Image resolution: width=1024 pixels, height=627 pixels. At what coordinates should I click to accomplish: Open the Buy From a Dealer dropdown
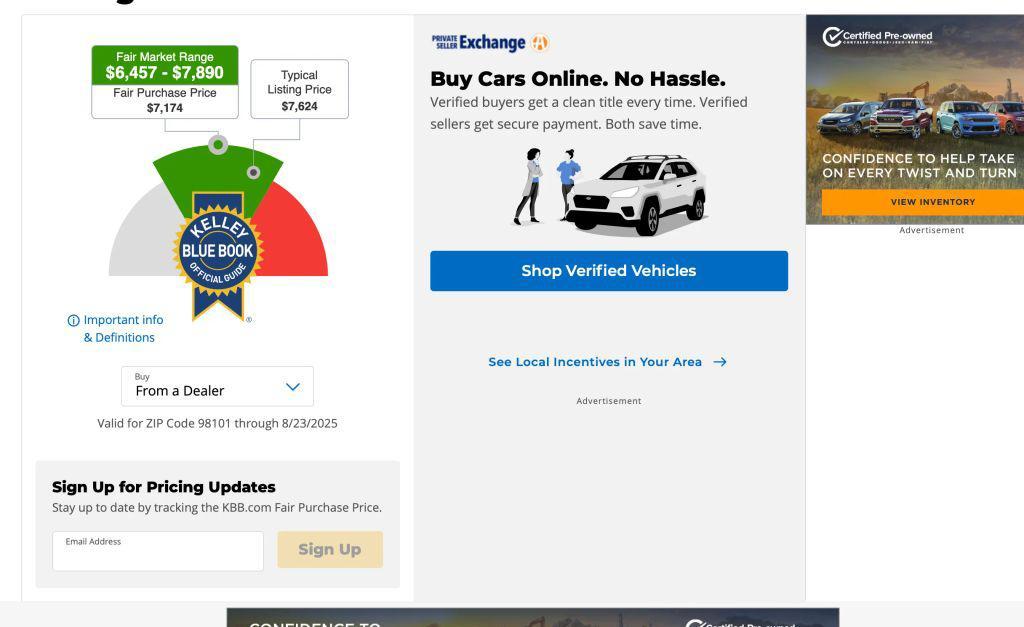tap(217, 386)
